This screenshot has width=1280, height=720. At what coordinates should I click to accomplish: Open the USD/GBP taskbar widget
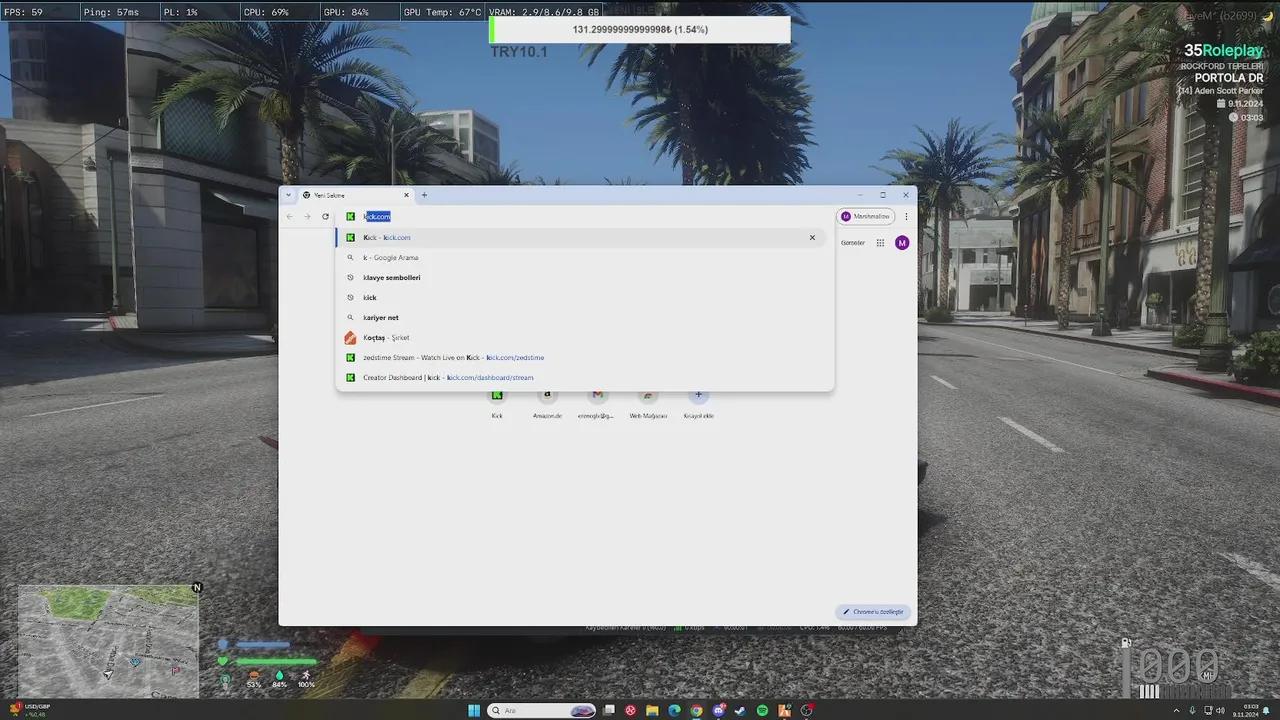point(29,710)
